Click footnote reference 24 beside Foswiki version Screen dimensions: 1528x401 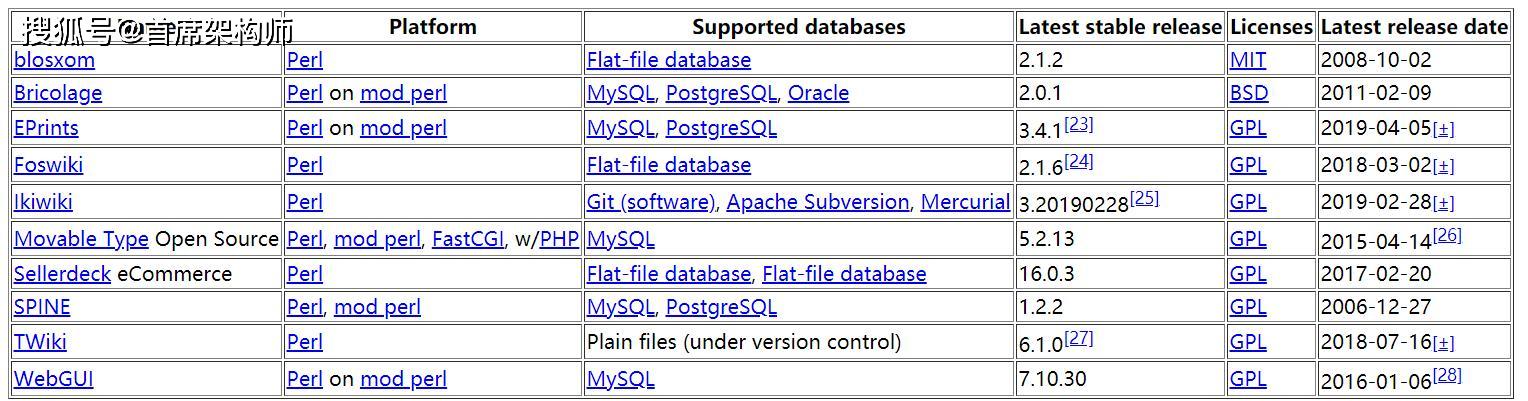coord(1078,161)
